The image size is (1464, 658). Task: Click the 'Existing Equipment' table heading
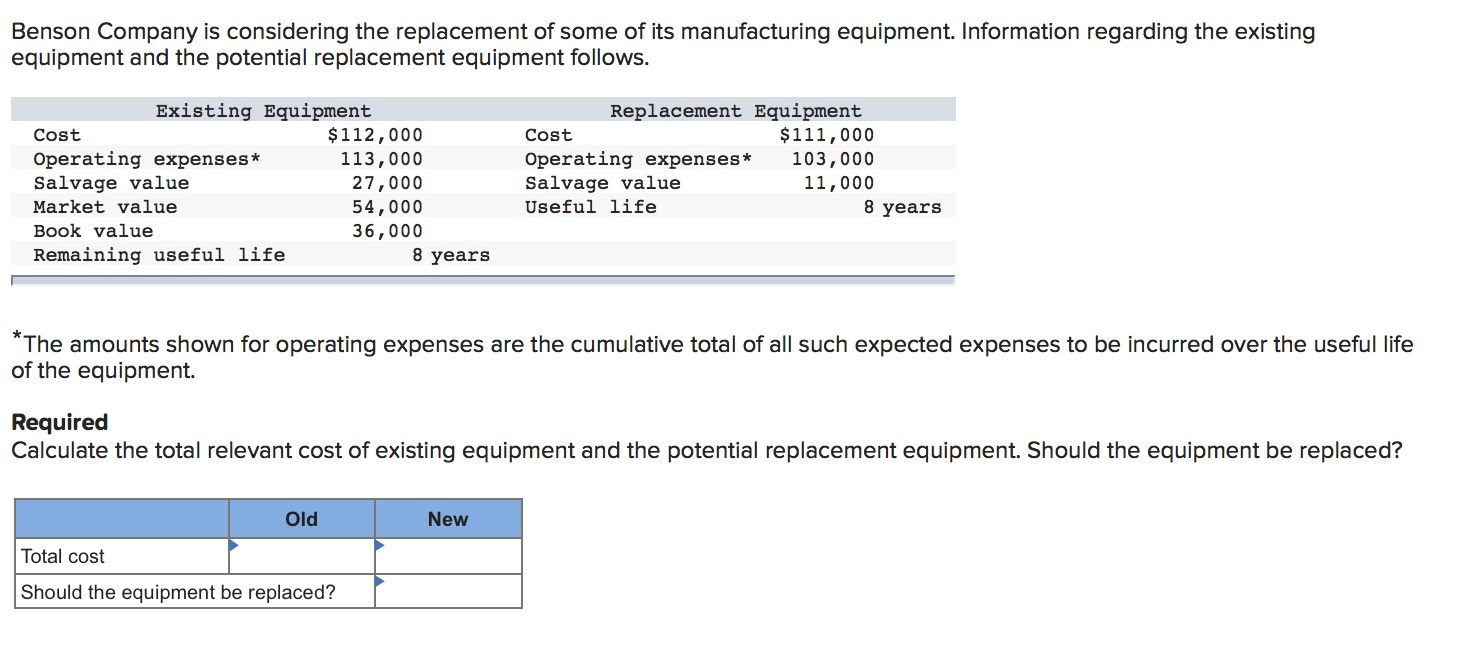pos(263,111)
